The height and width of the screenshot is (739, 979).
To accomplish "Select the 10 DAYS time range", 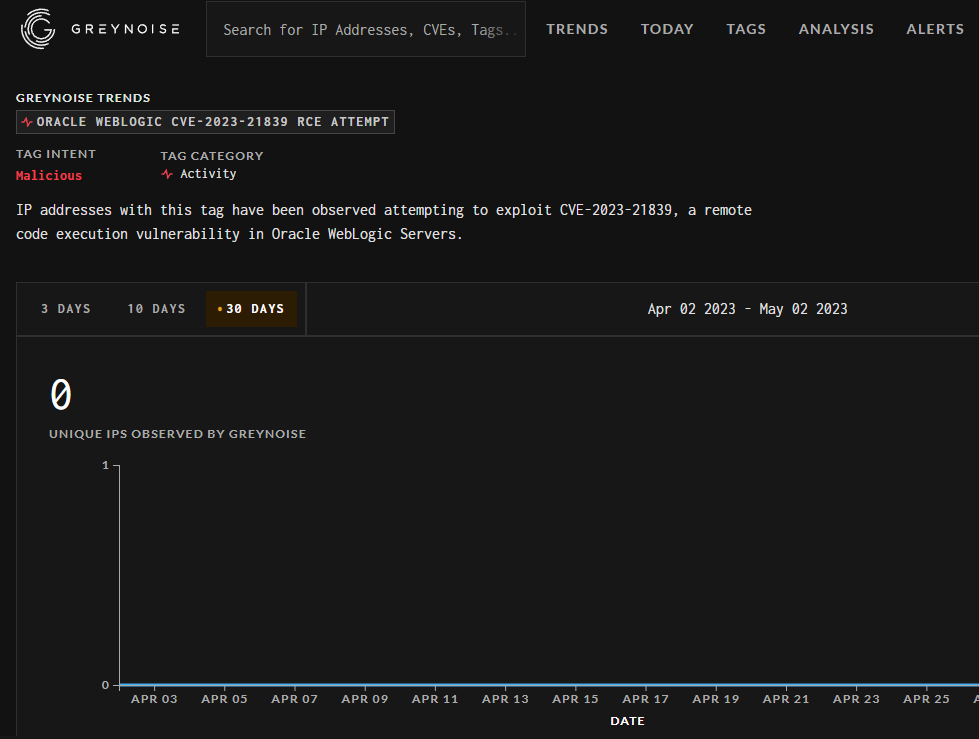I will tap(156, 309).
